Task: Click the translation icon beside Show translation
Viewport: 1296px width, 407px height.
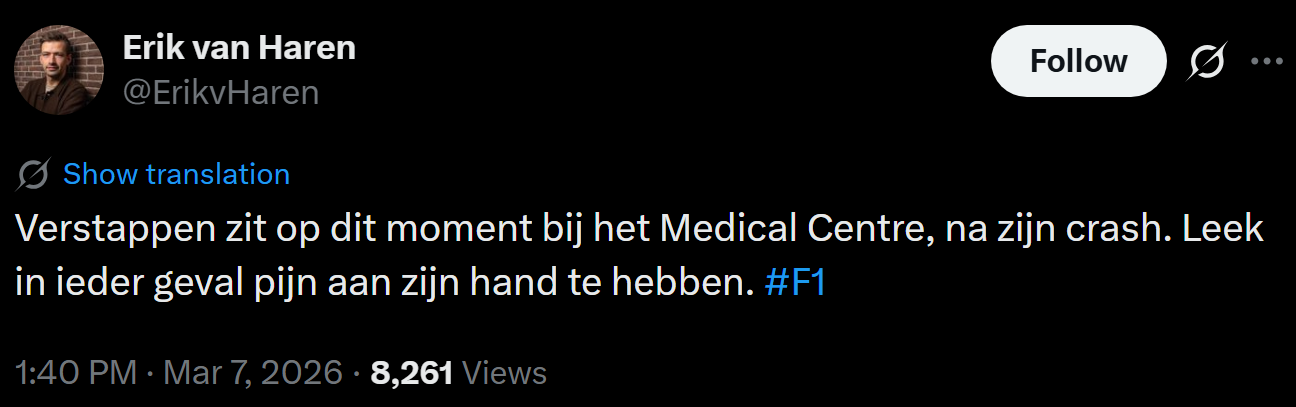Action: point(35,175)
